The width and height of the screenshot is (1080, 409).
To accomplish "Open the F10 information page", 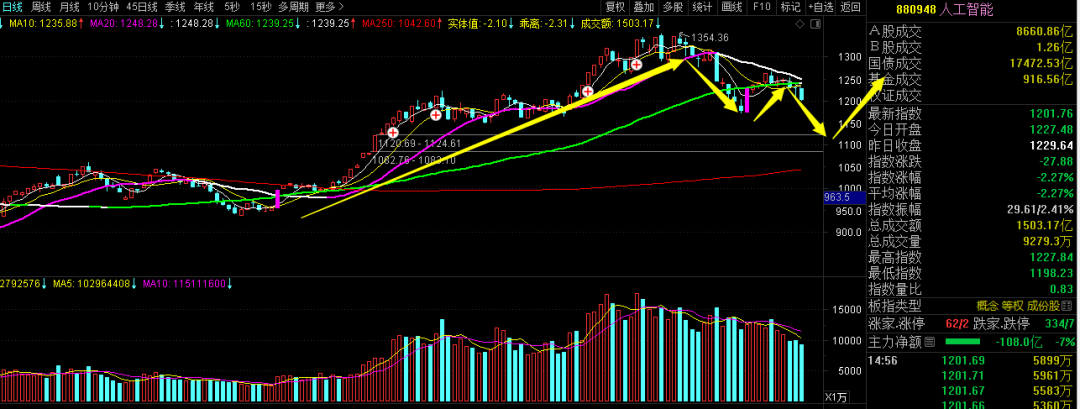I will tap(761, 8).
